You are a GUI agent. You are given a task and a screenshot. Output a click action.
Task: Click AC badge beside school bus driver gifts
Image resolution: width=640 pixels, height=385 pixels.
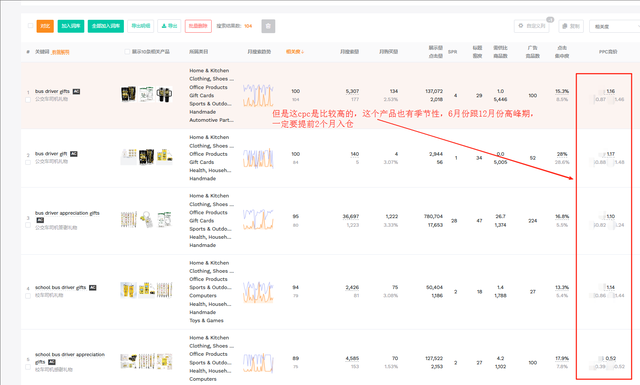[x=93, y=287]
